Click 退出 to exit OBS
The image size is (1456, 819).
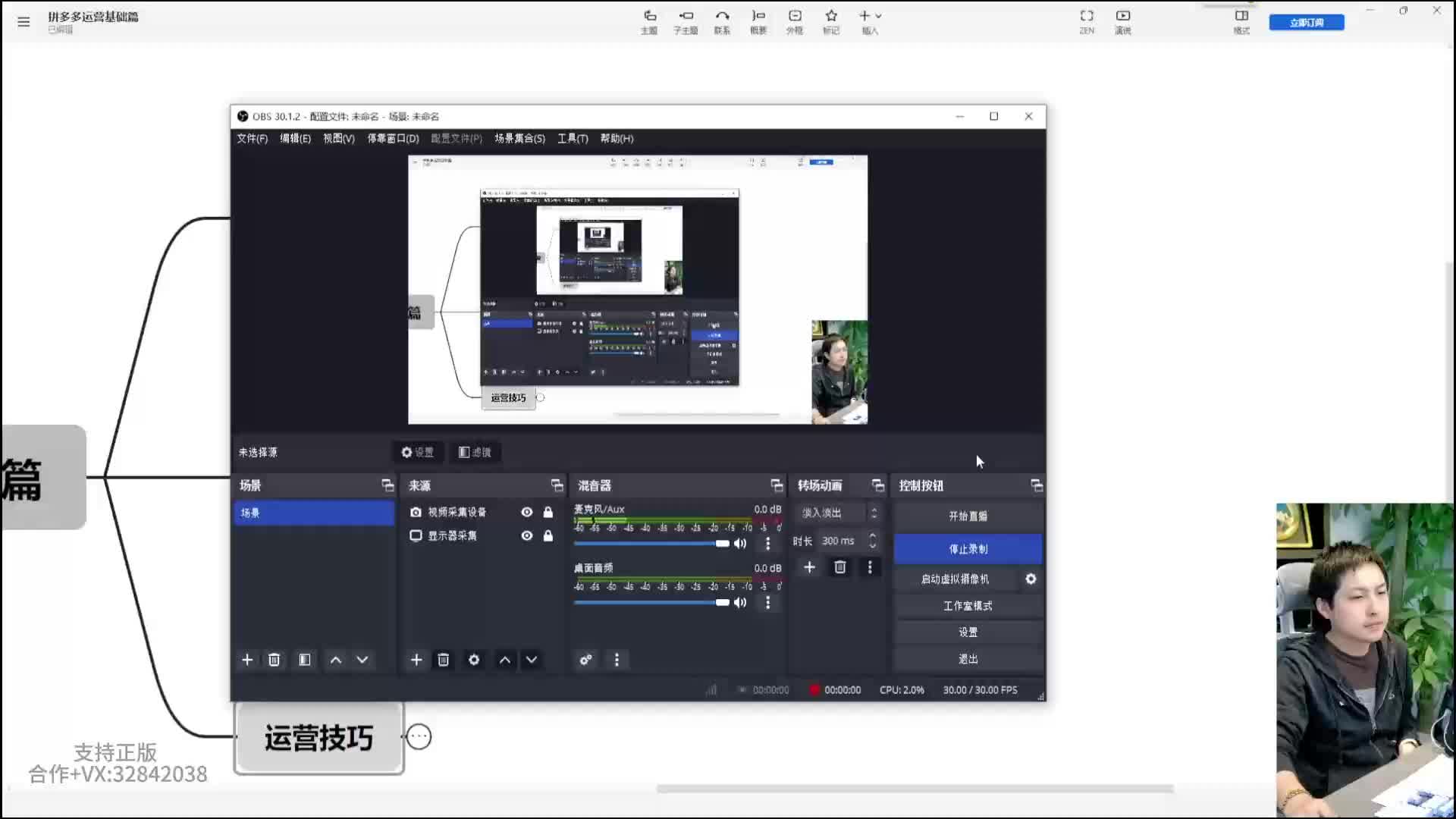pyautogui.click(x=968, y=659)
